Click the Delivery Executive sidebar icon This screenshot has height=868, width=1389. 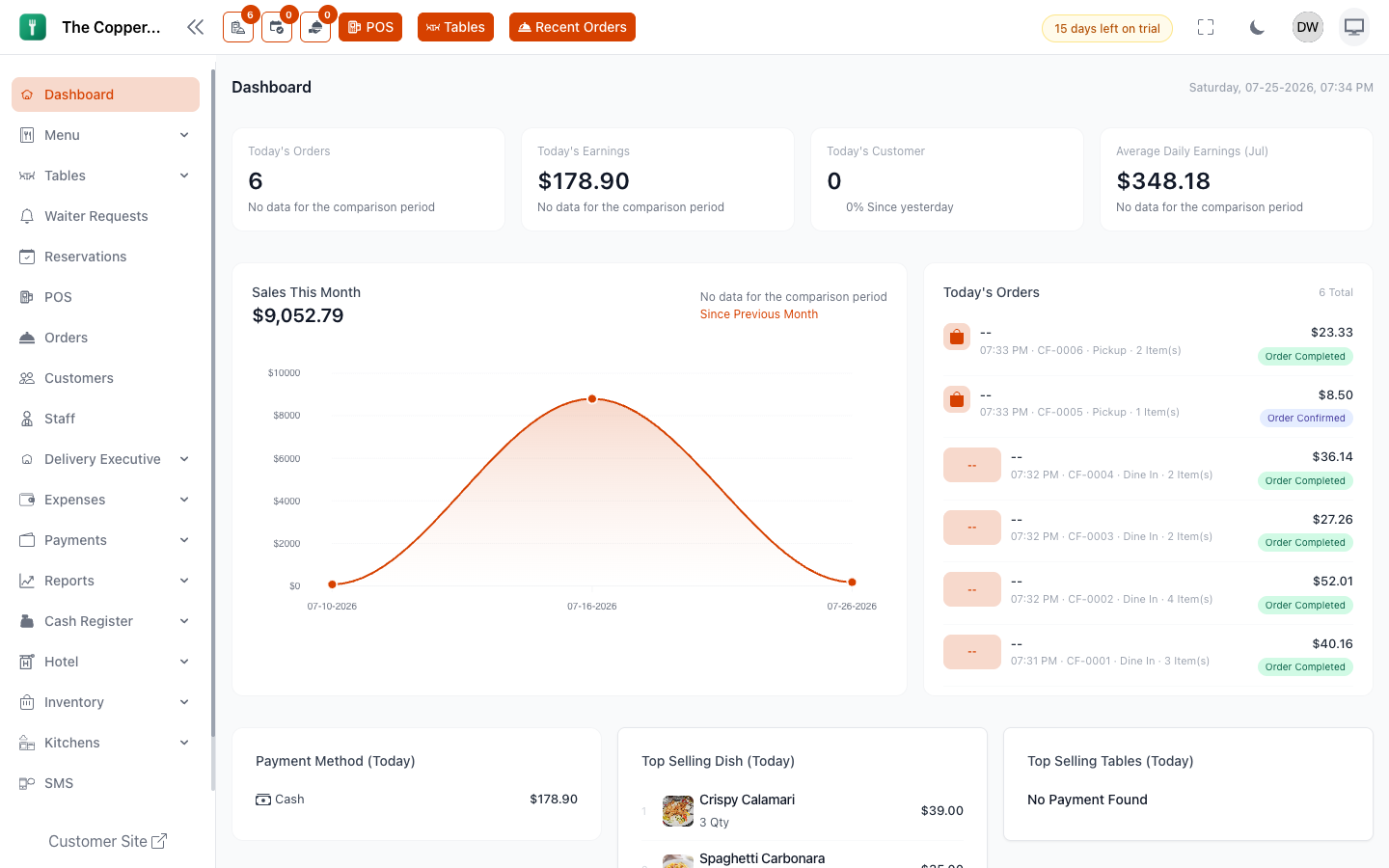pyautogui.click(x=27, y=459)
